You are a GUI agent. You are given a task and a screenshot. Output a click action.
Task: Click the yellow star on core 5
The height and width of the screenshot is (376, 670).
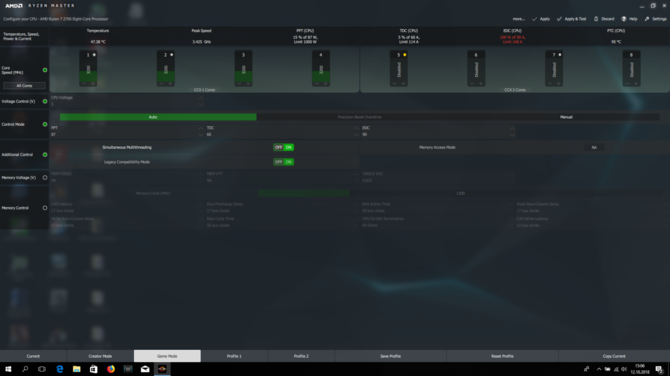coord(404,55)
